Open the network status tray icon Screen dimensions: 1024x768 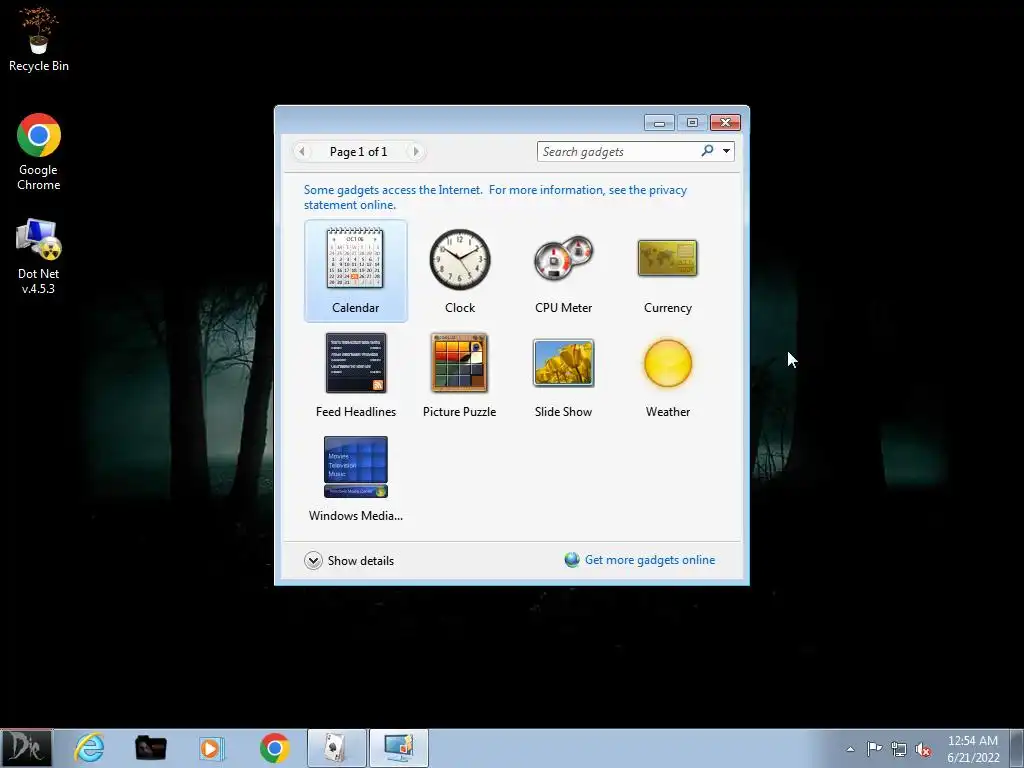coord(899,749)
